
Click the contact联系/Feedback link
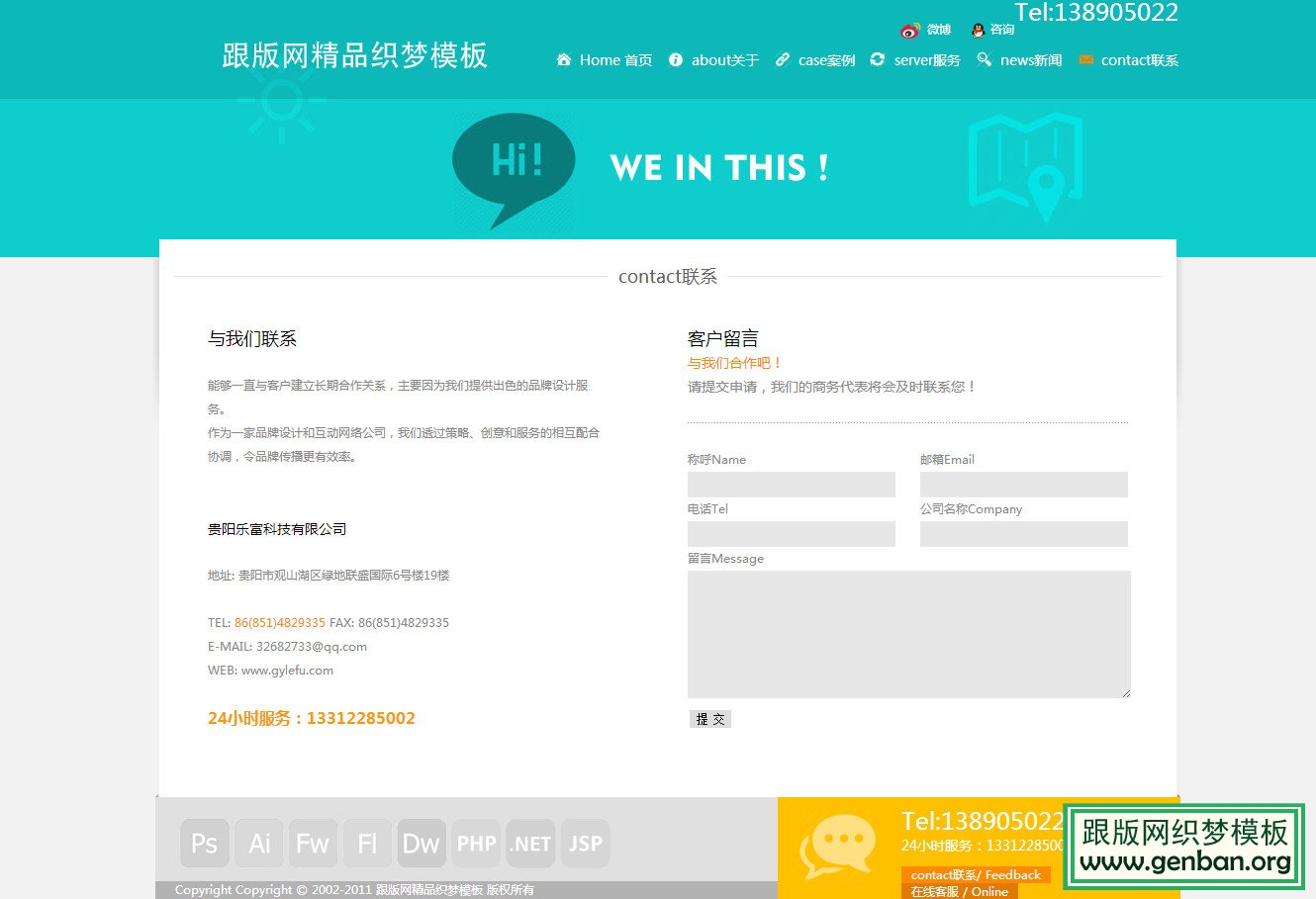(976, 874)
